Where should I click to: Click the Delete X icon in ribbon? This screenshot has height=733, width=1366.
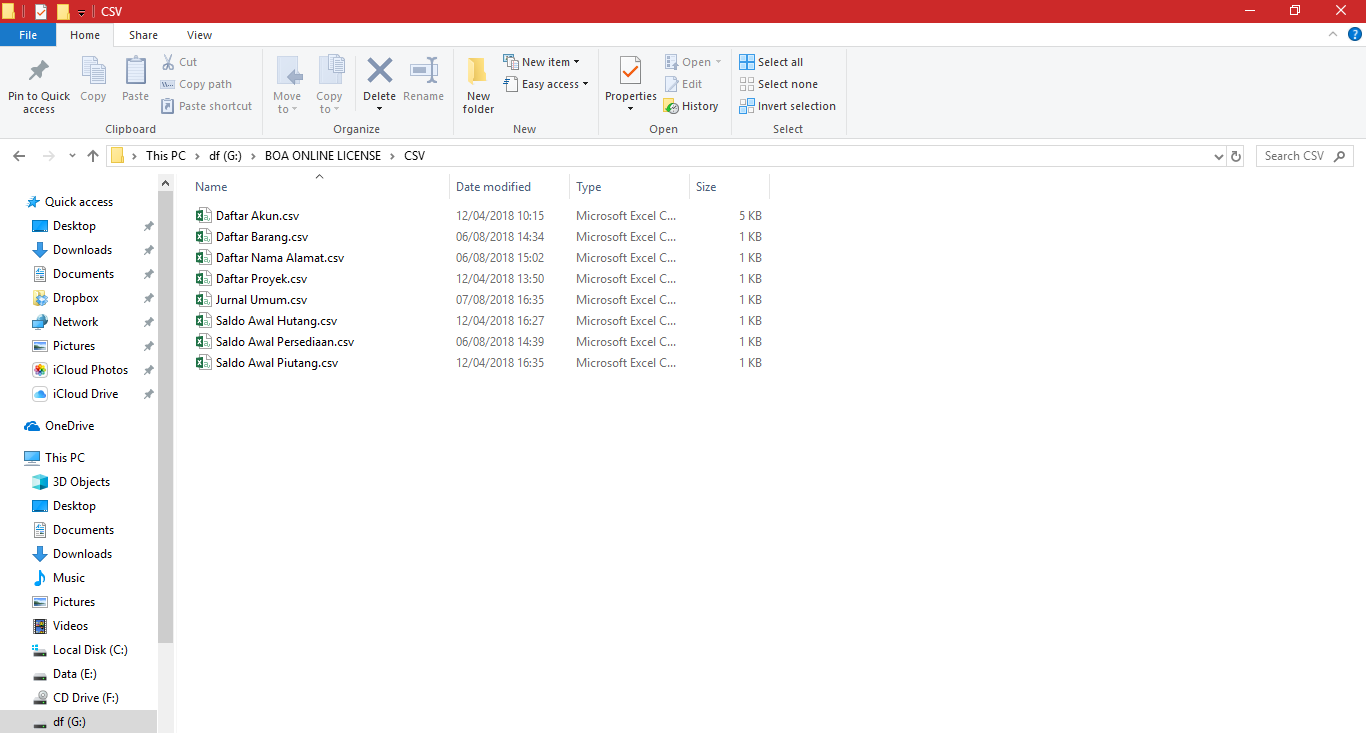point(379,71)
